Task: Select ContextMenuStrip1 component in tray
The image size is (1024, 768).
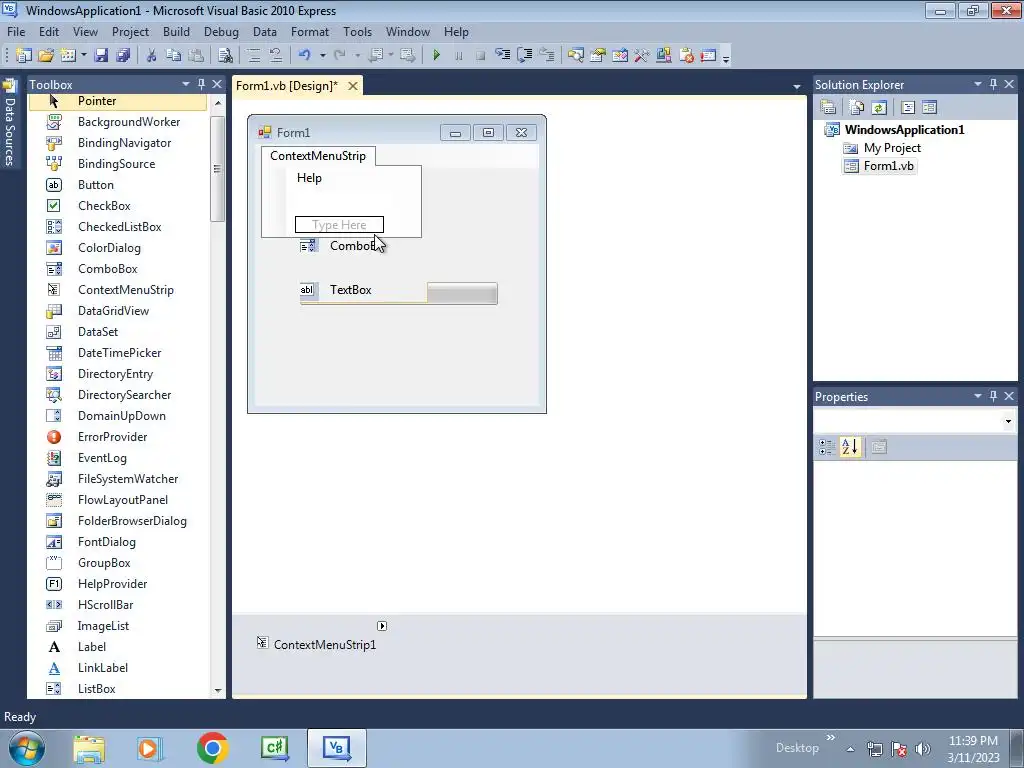Action: click(317, 645)
